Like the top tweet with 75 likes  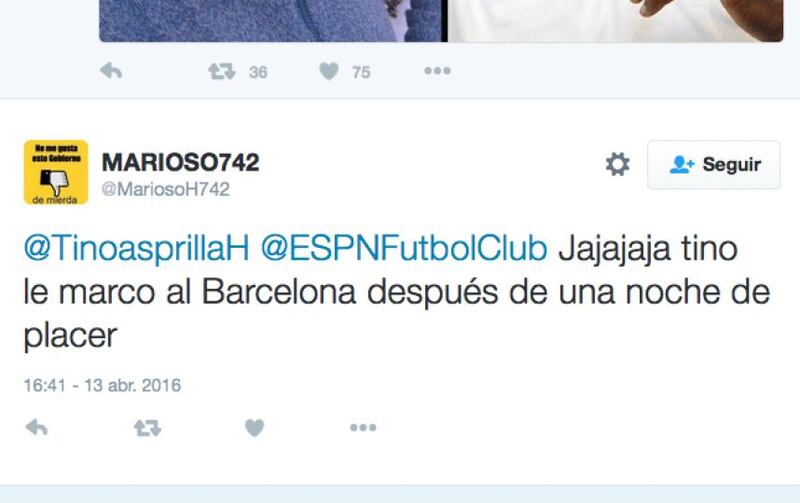tap(329, 71)
